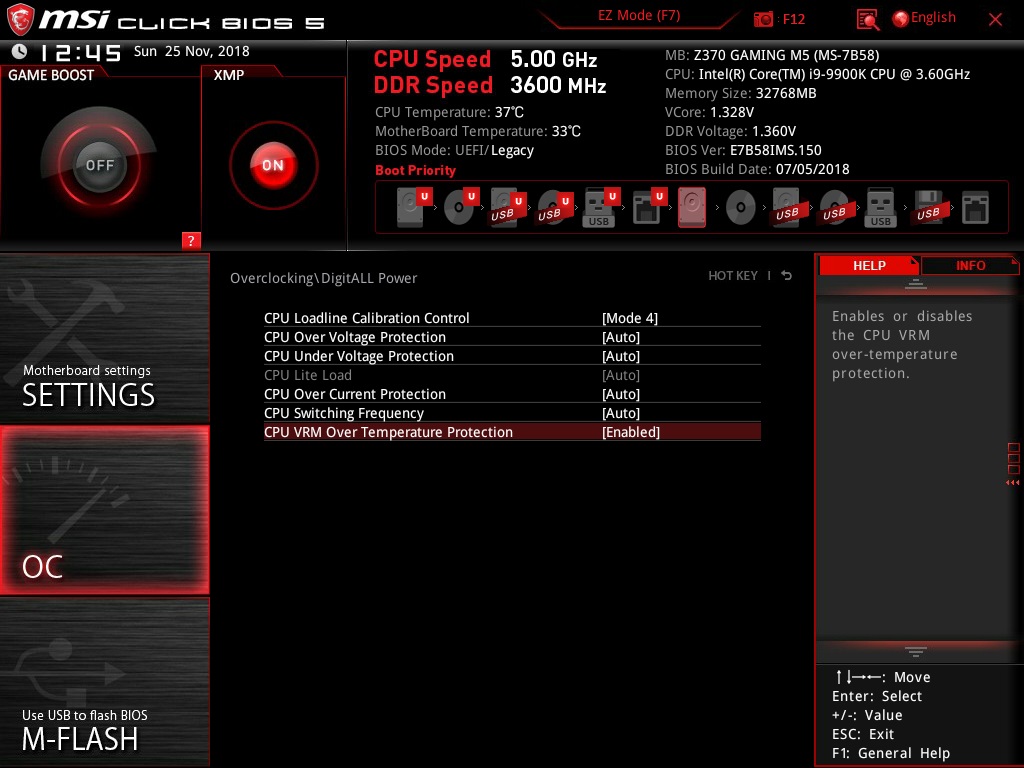
Task: Click the highlighted legacy hard disk boot device
Action: (692, 206)
